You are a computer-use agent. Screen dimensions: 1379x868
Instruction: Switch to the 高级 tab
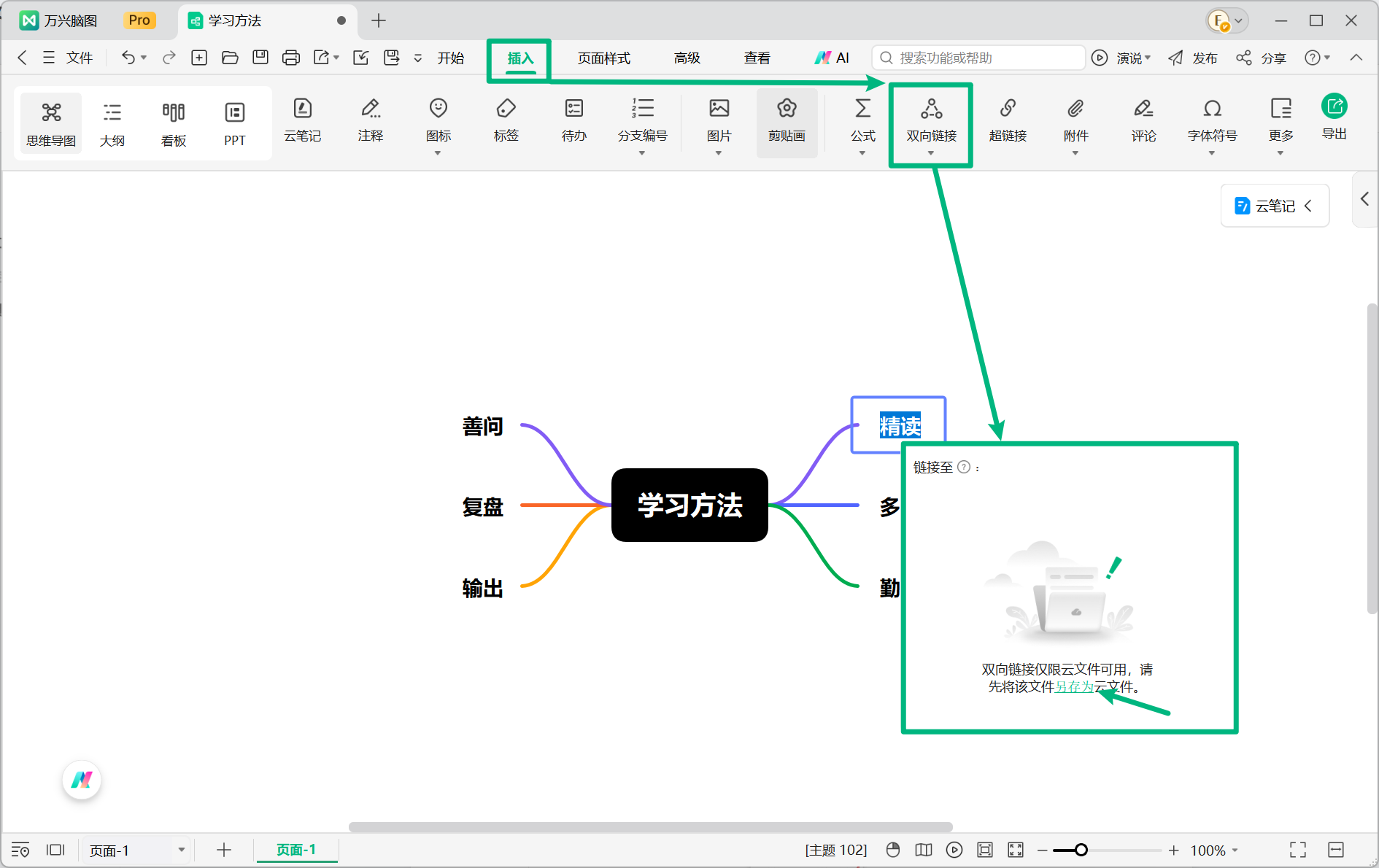687,58
